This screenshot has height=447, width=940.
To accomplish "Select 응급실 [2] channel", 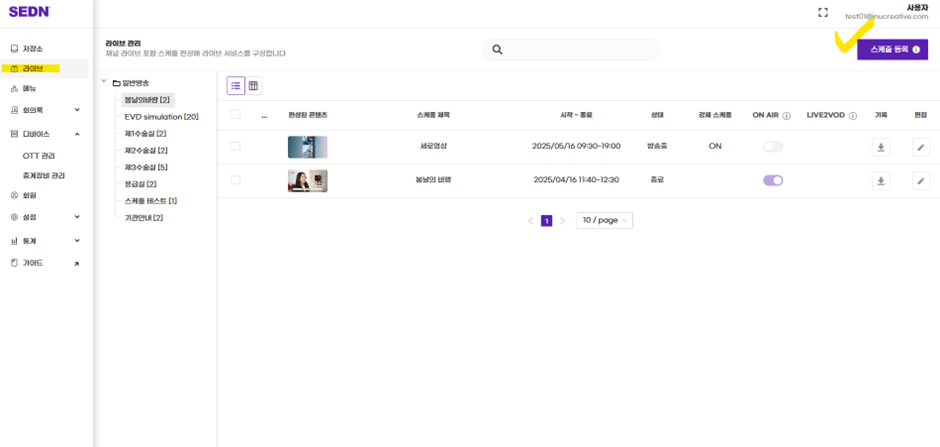I will tap(140, 184).
